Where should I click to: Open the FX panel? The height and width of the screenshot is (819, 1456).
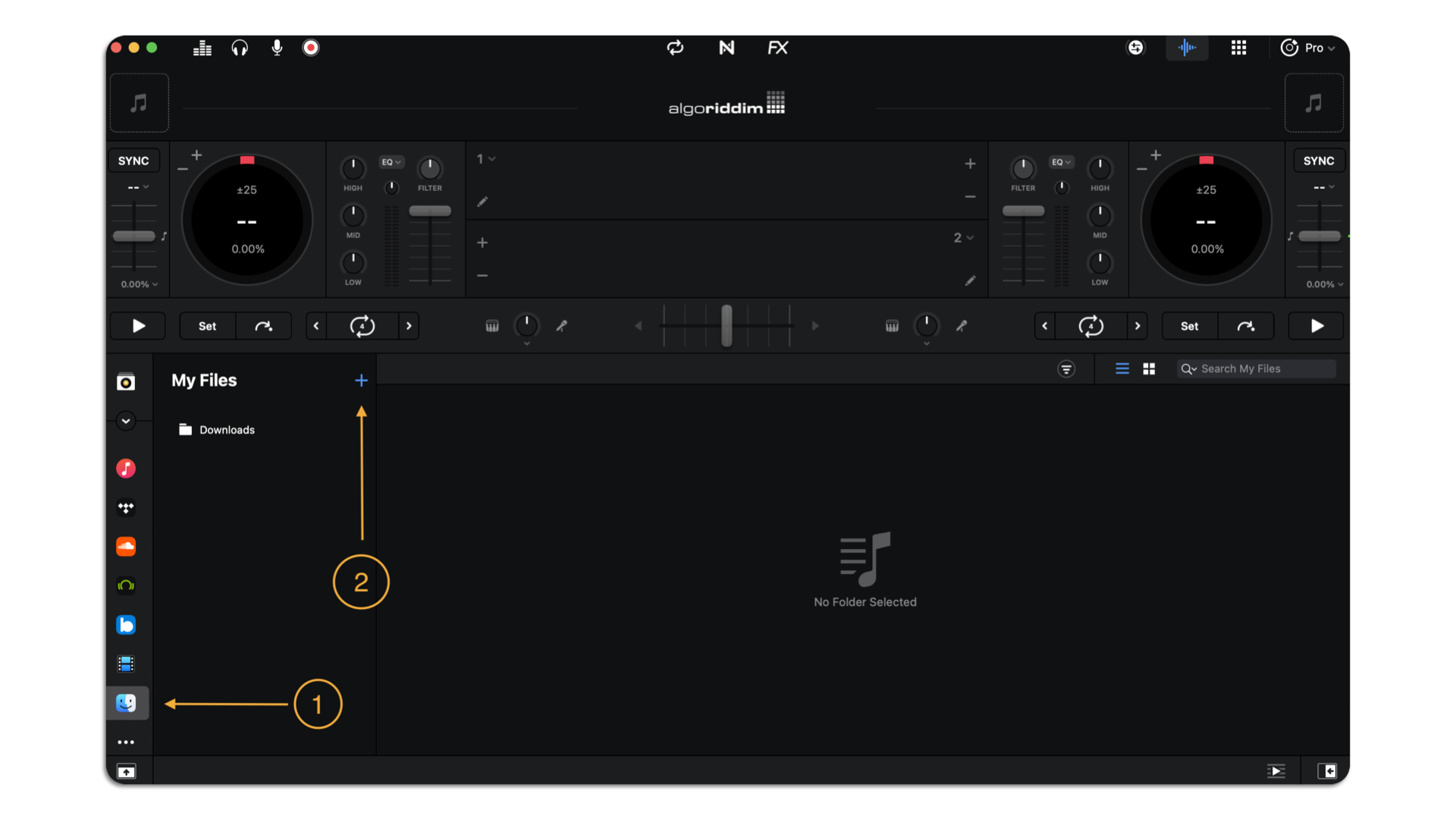click(777, 47)
